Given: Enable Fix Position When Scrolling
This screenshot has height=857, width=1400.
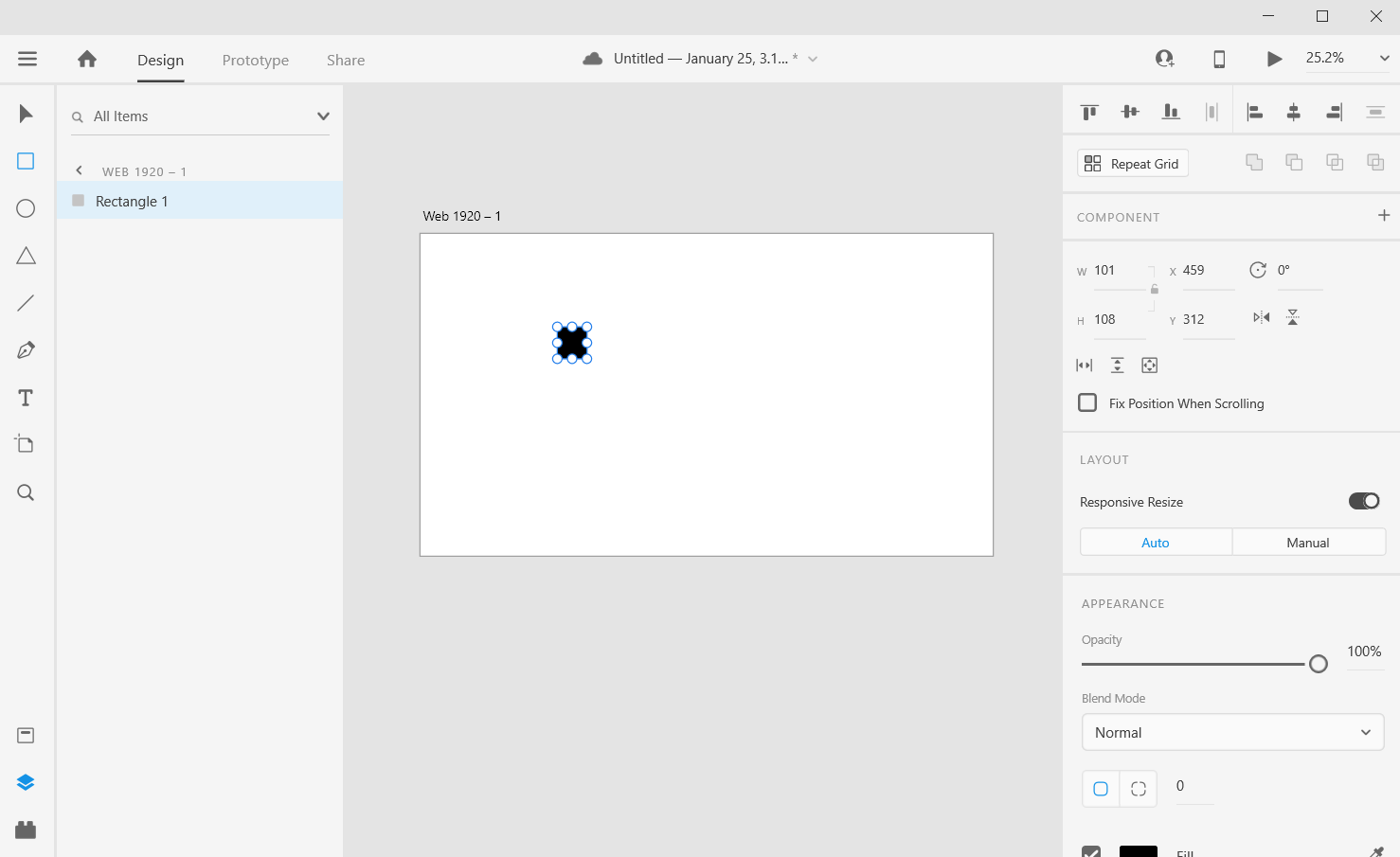Looking at the screenshot, I should coord(1087,402).
